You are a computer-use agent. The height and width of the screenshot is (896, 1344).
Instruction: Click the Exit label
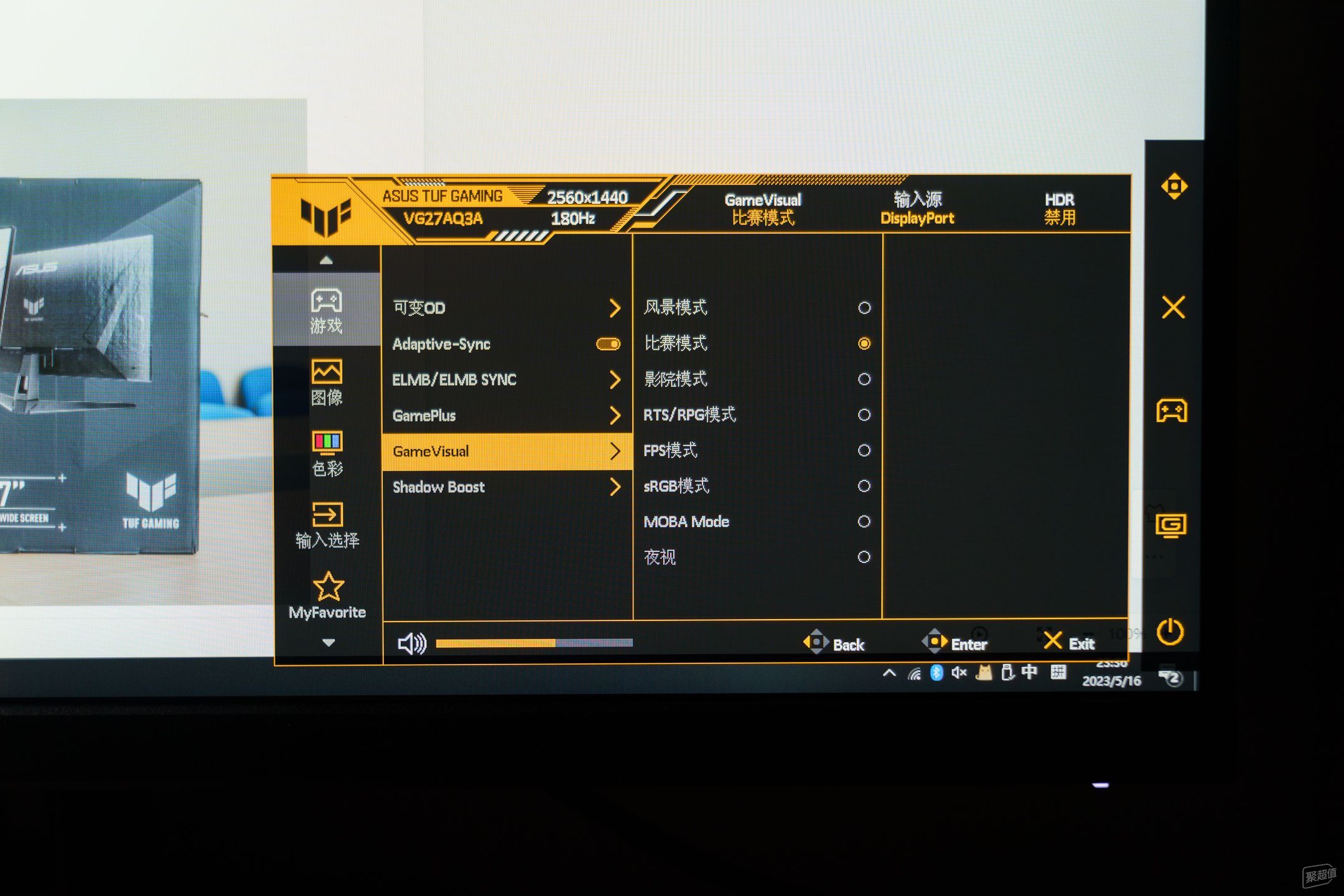[x=1081, y=644]
